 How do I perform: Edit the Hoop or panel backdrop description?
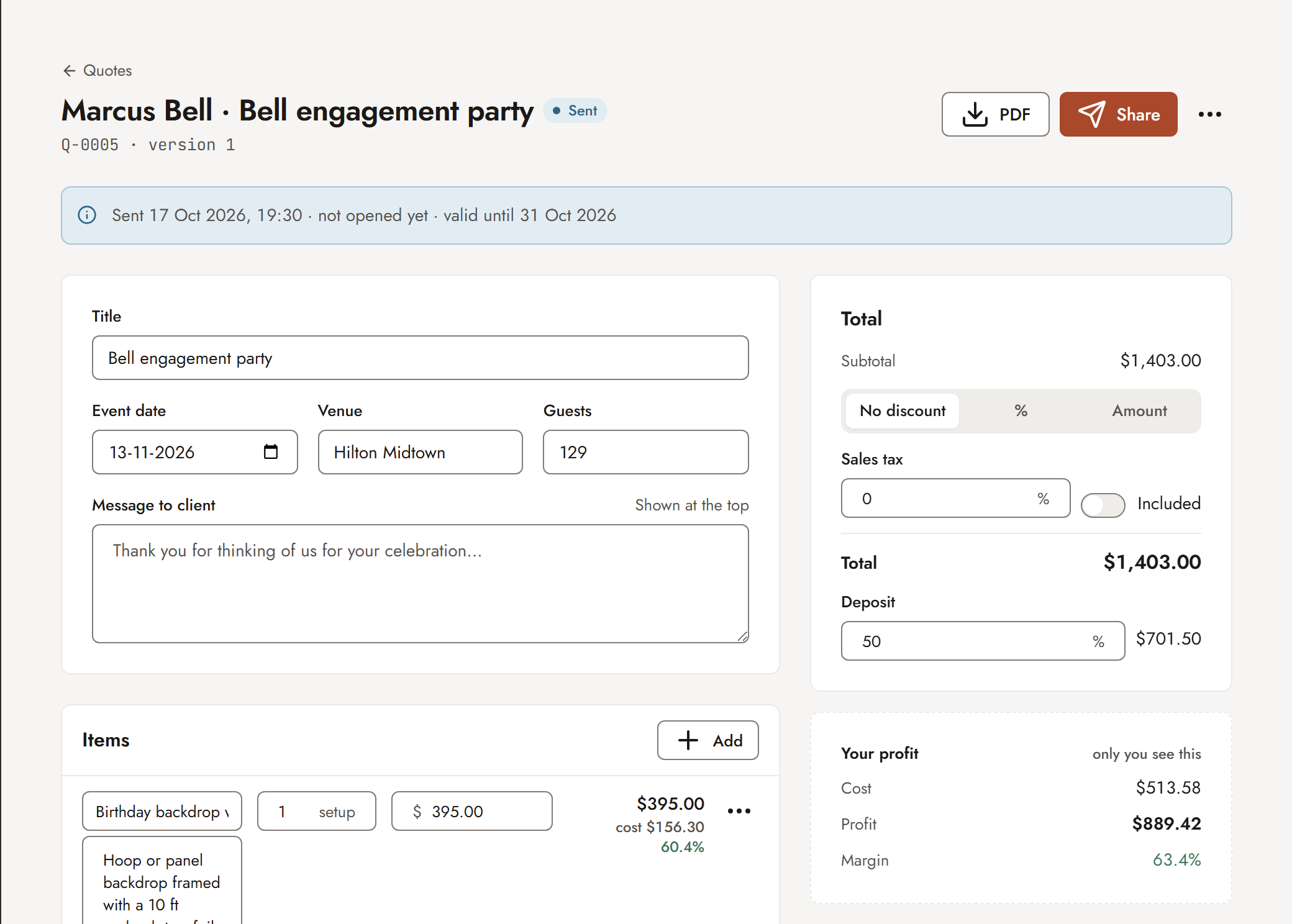162,881
